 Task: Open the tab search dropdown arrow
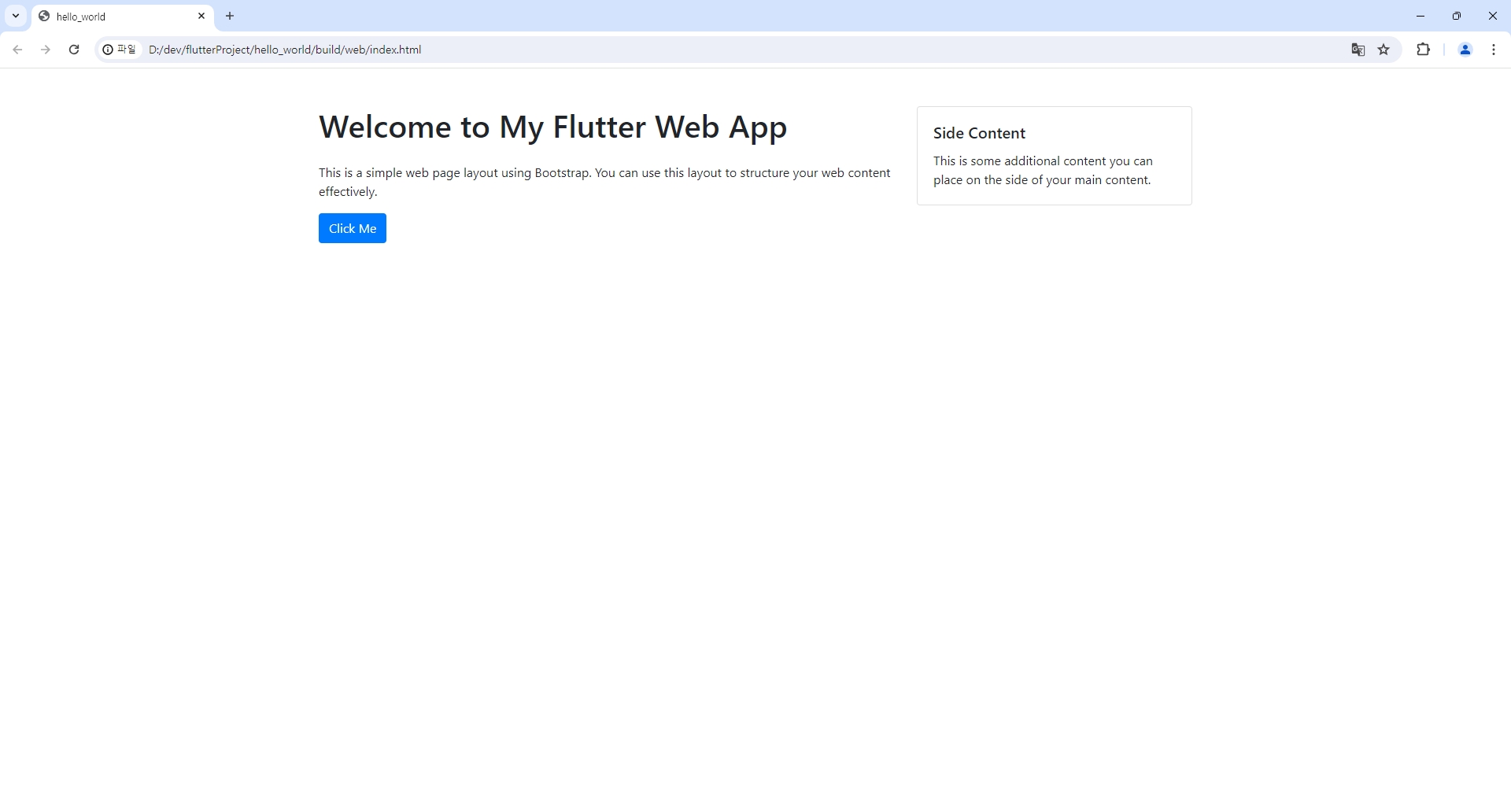click(16, 16)
